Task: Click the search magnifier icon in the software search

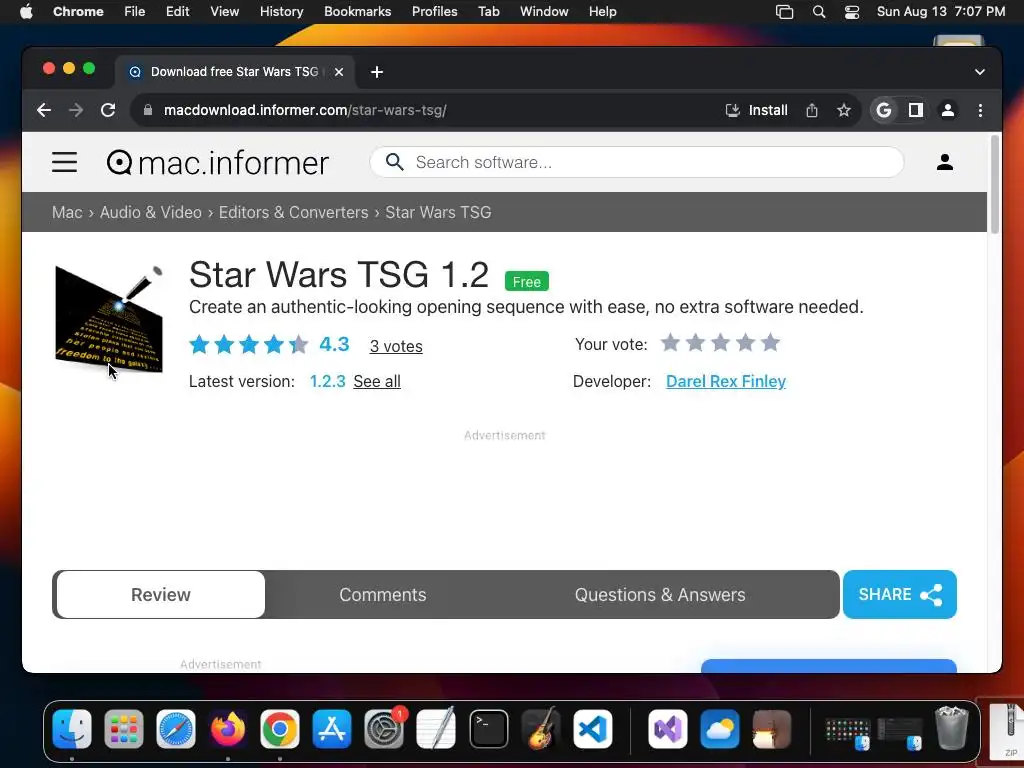Action: pyautogui.click(x=394, y=162)
